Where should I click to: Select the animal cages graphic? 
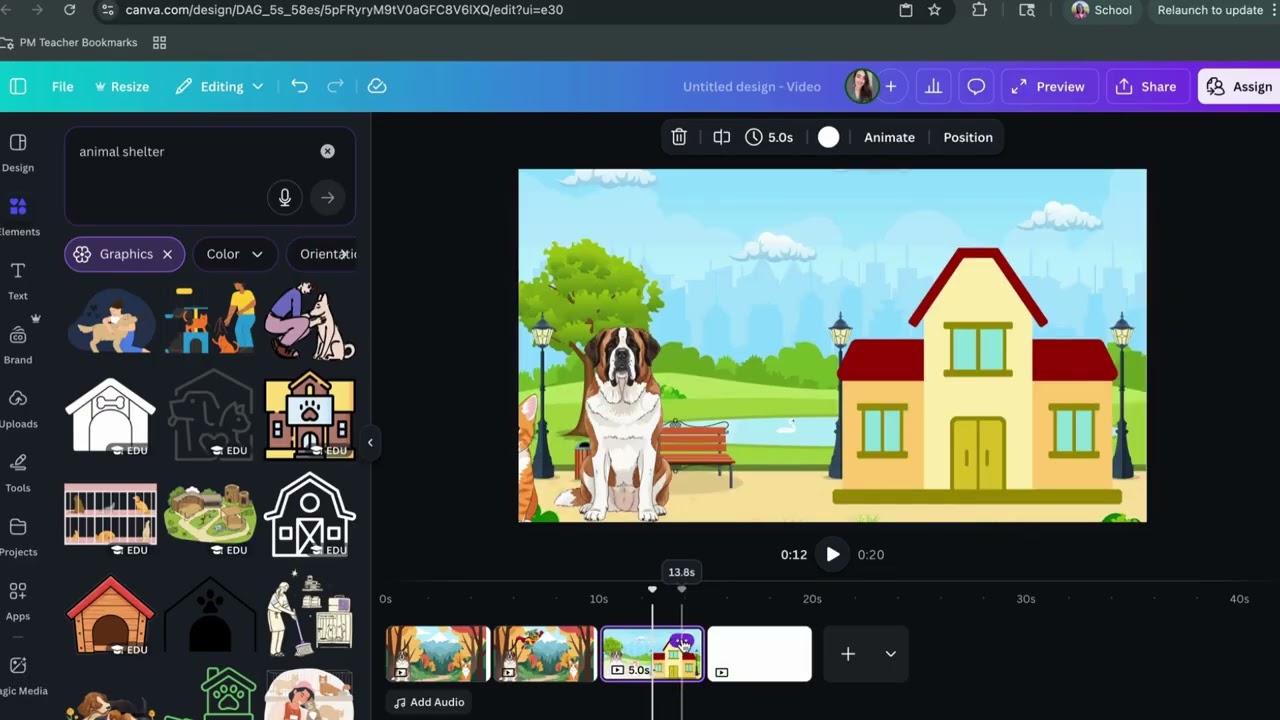coord(110,514)
